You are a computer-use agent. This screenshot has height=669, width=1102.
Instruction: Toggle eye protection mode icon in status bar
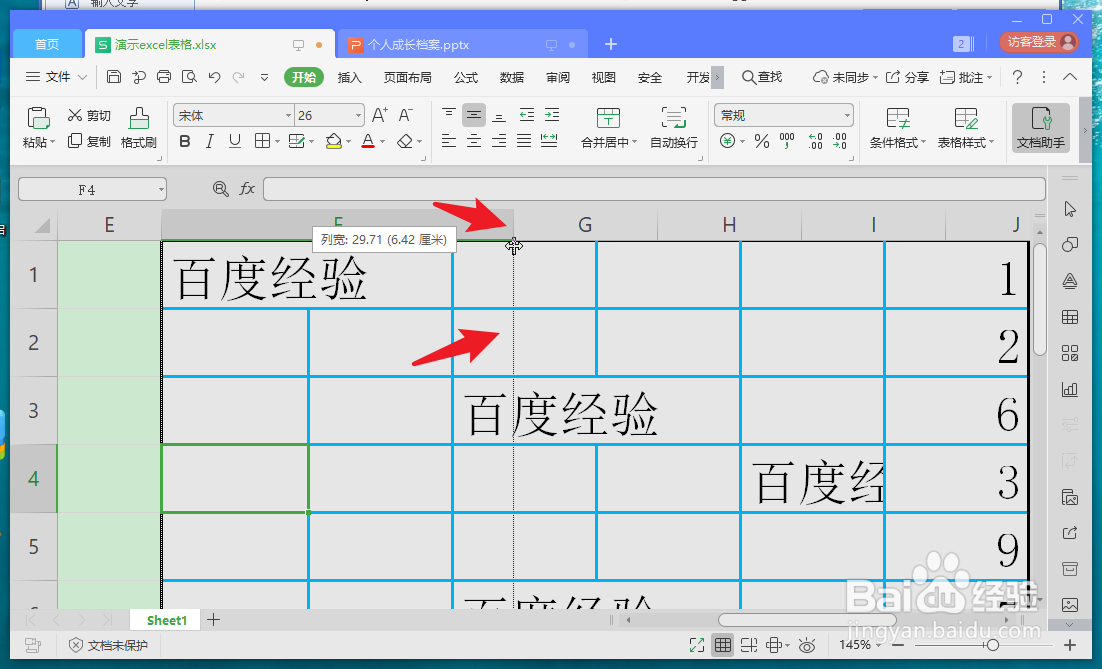[807, 644]
